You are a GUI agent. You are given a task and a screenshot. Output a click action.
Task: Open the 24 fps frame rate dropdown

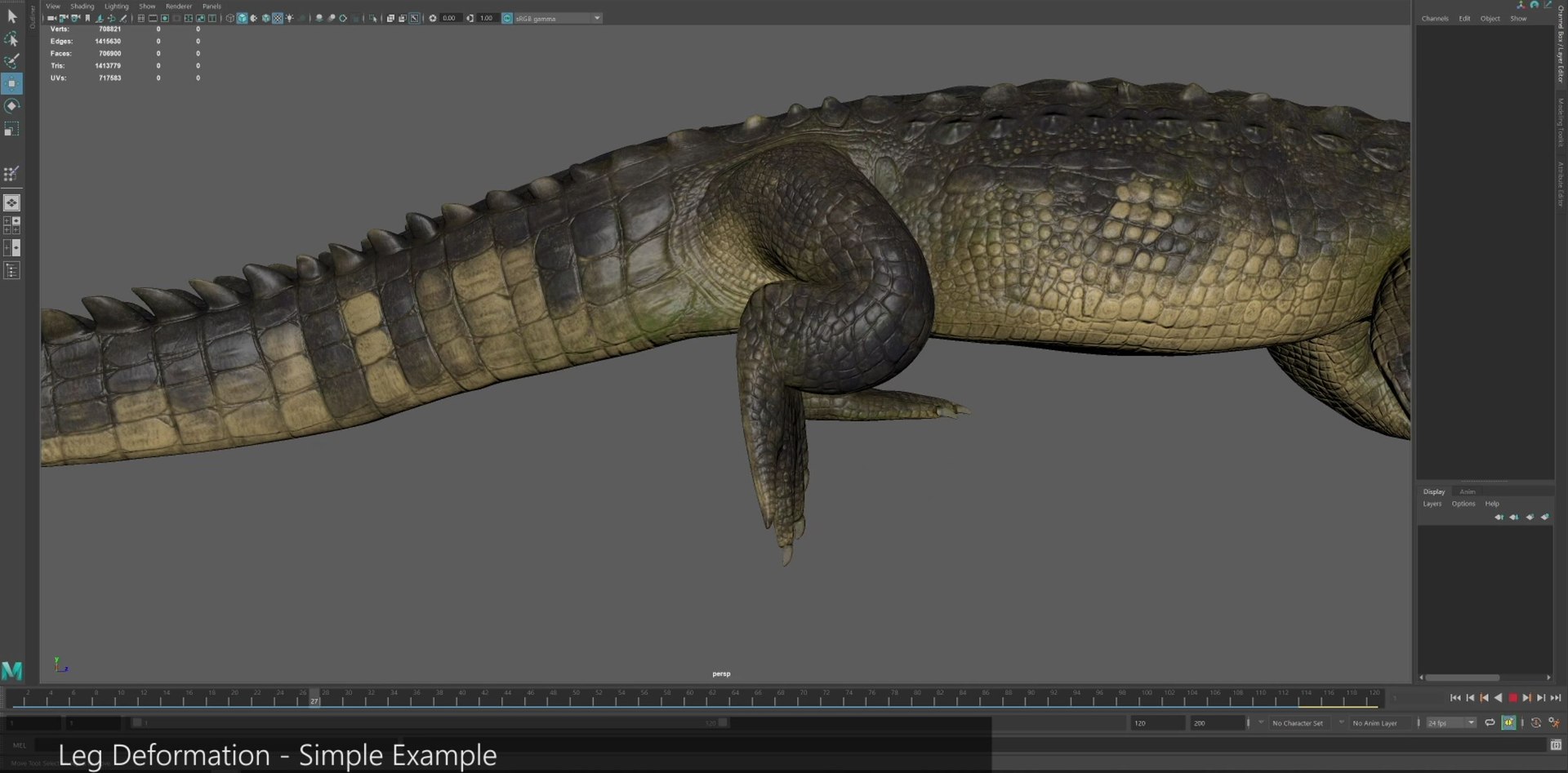pyautogui.click(x=1451, y=723)
